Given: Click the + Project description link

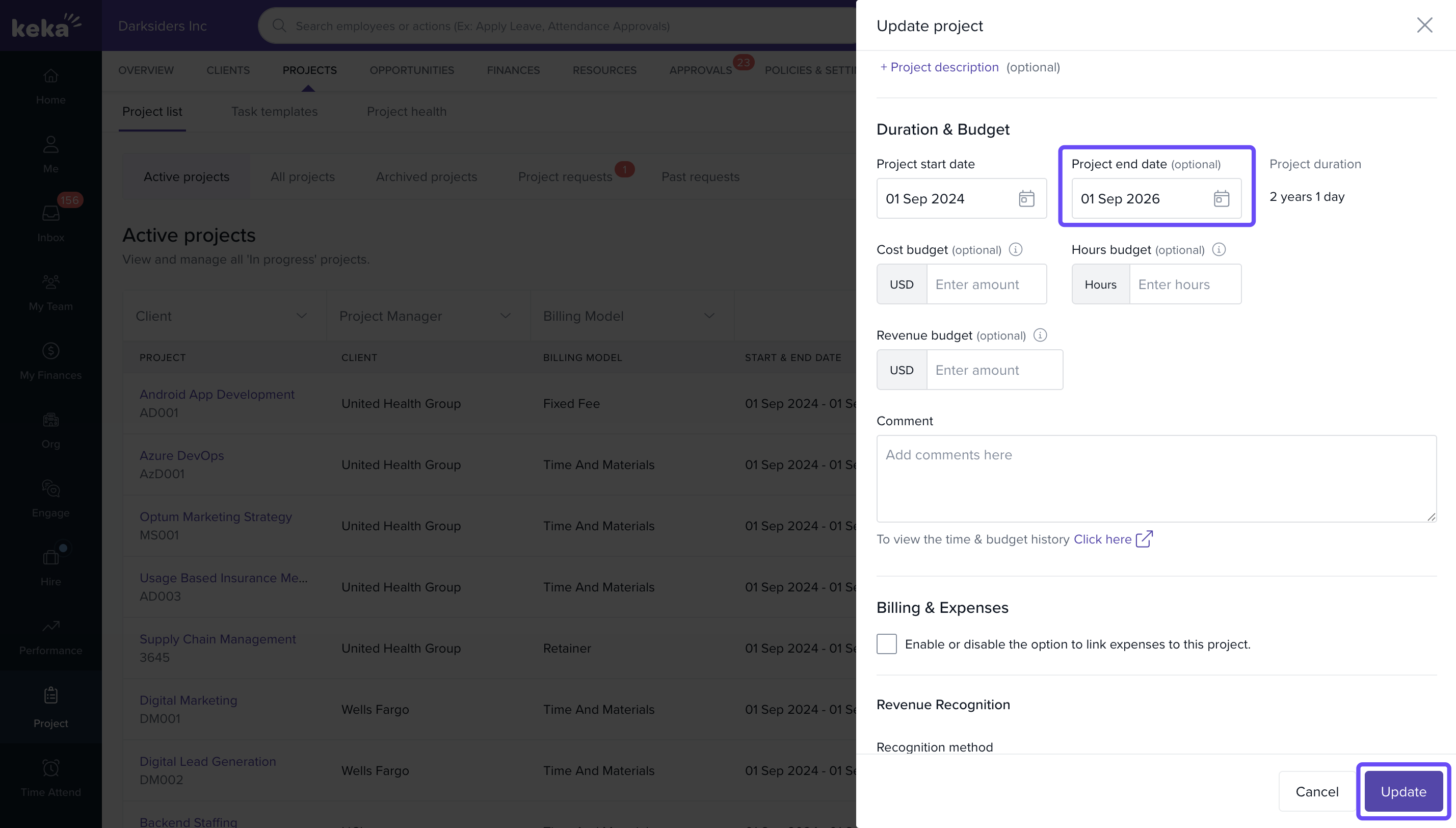Looking at the screenshot, I should click(939, 67).
